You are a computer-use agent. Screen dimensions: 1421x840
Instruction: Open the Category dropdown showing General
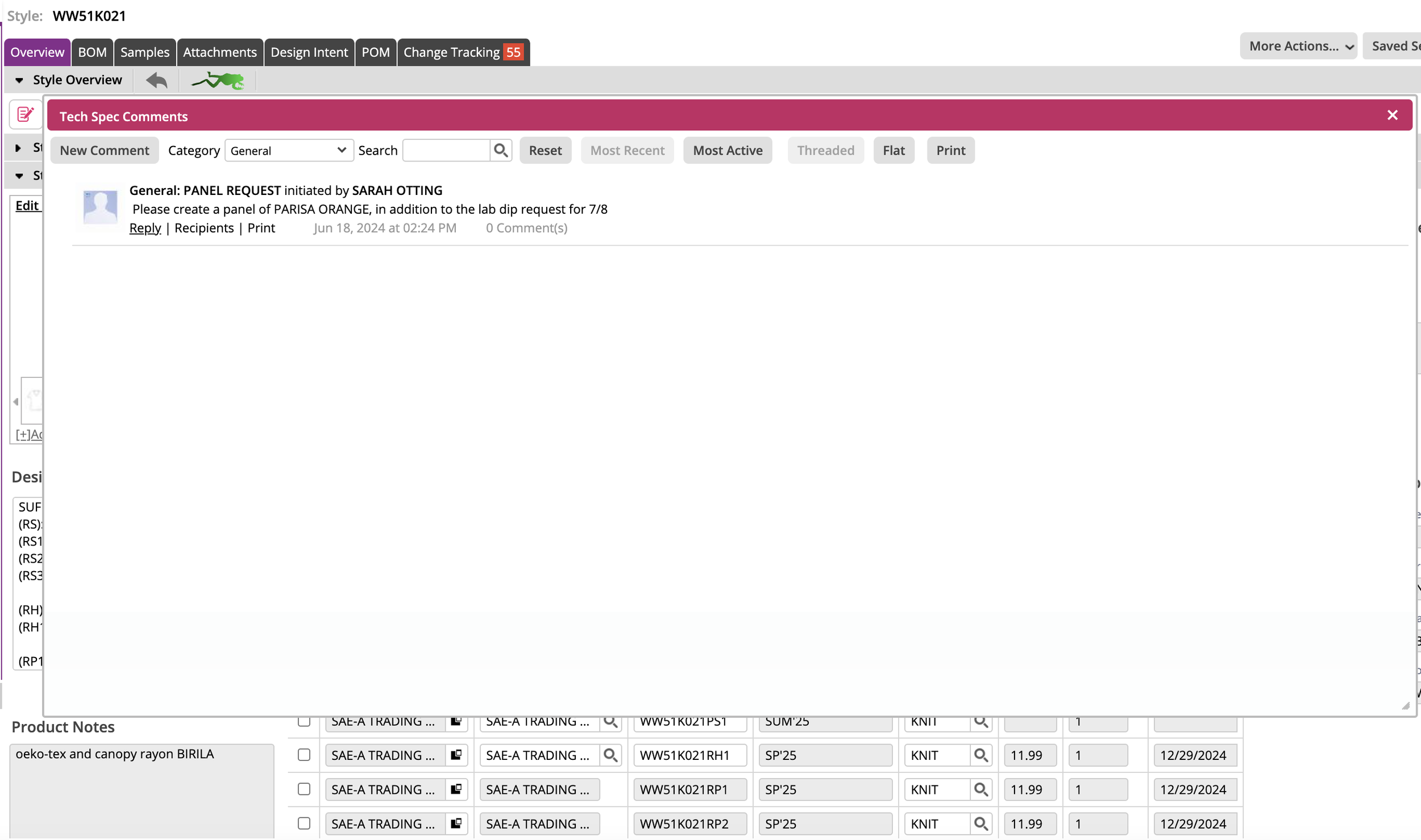[x=289, y=150]
